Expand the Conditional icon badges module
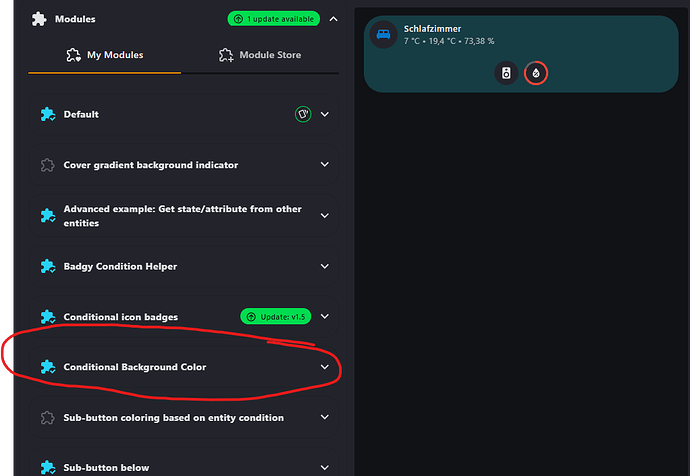 point(325,317)
